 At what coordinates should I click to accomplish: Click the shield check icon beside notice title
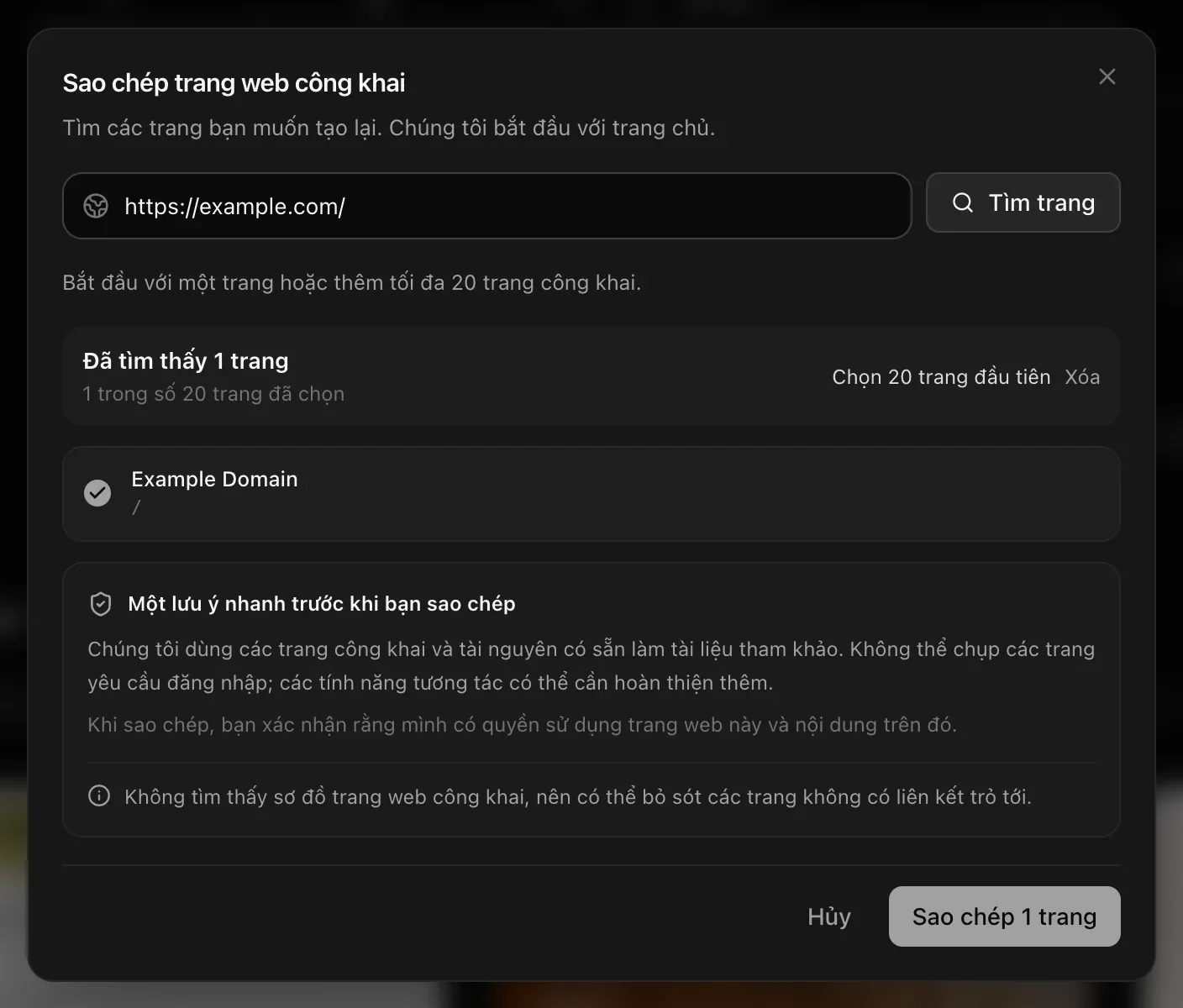click(101, 604)
